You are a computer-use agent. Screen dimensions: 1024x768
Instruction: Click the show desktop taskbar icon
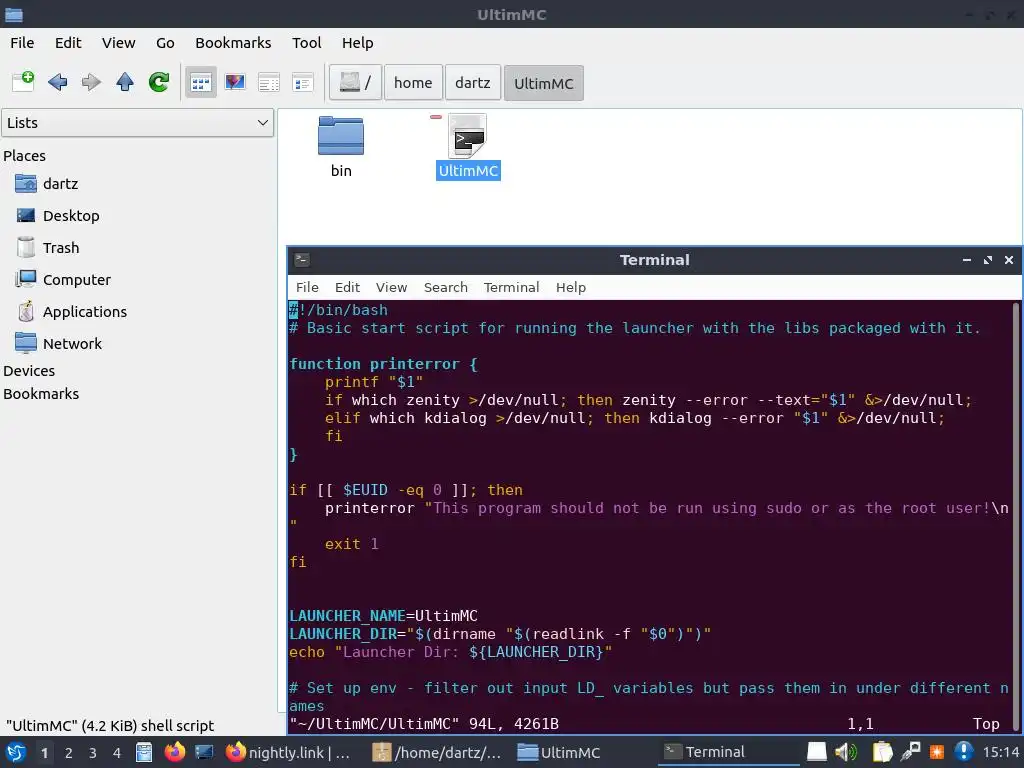click(204, 752)
